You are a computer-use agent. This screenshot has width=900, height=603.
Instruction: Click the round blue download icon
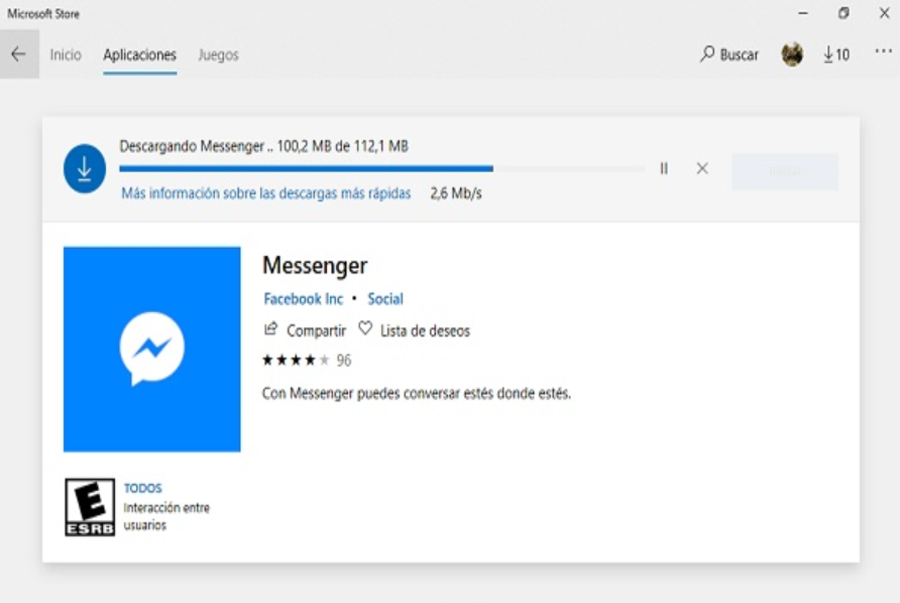(x=84, y=169)
